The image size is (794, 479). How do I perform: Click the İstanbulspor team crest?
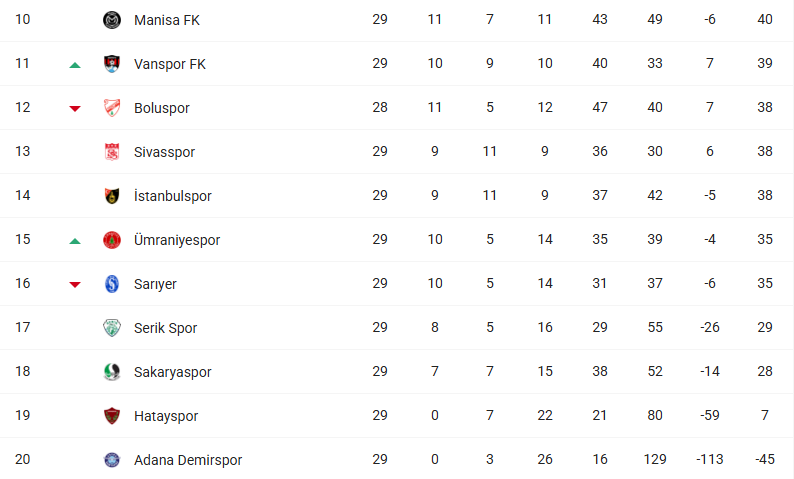[111, 196]
